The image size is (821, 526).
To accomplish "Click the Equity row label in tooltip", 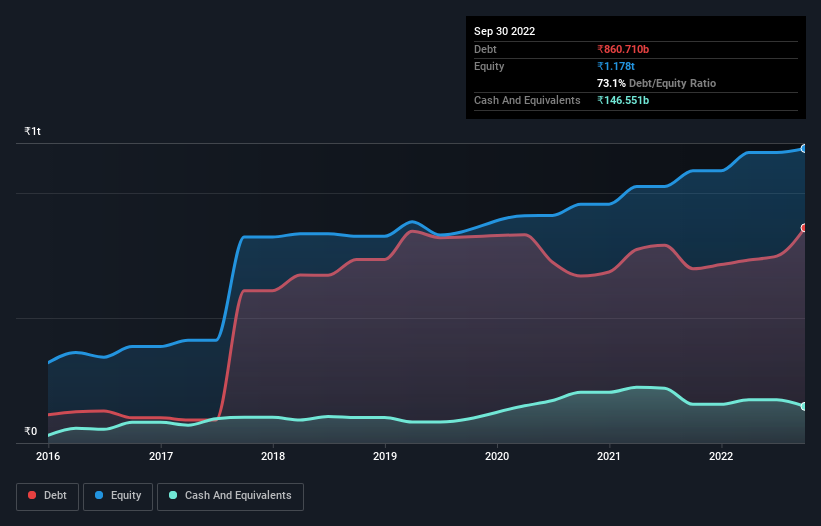I will [489, 66].
